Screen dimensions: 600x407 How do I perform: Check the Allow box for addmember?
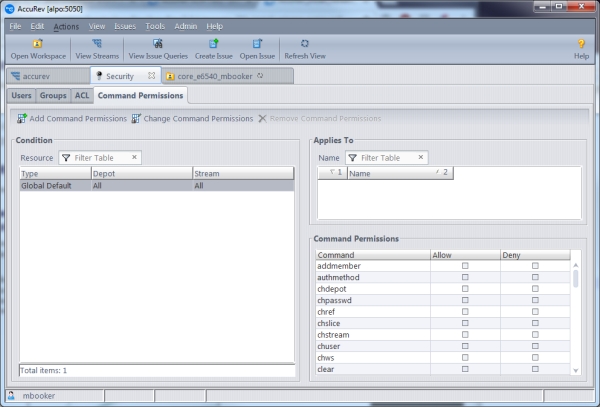(465, 266)
